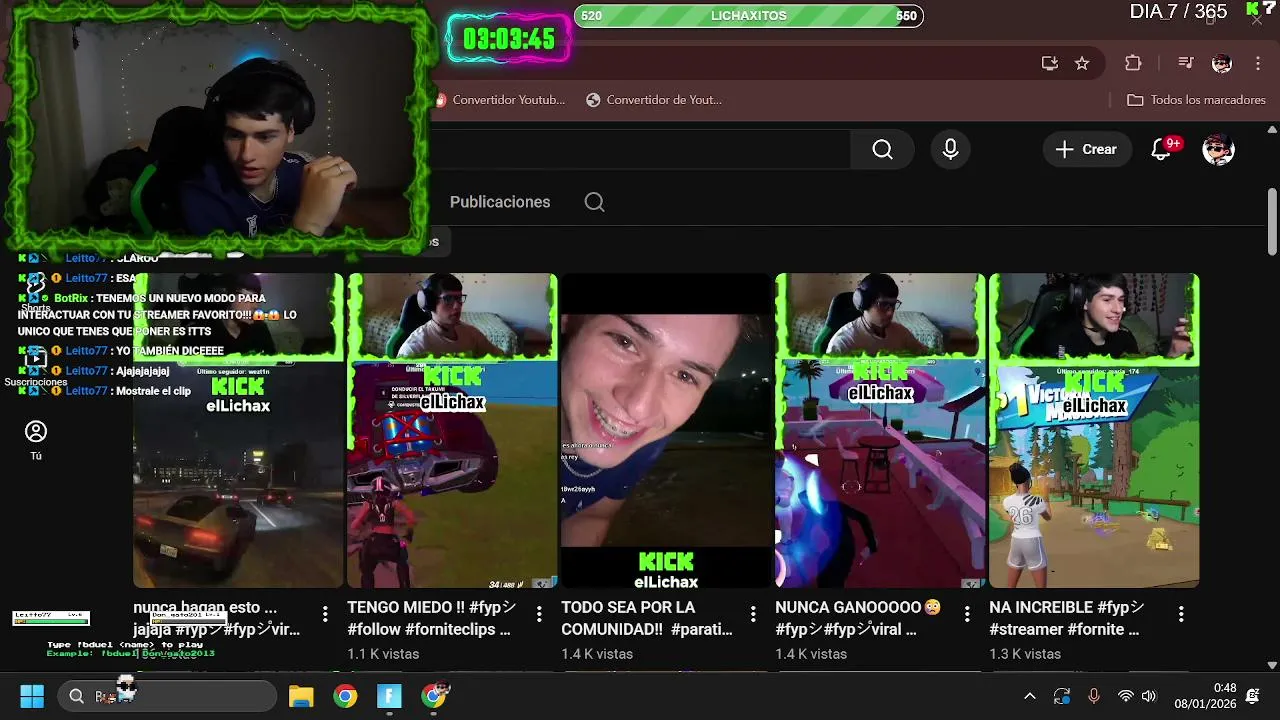Open the browser extensions puzzle icon
Viewport: 1280px width, 720px height.
coord(1133,63)
